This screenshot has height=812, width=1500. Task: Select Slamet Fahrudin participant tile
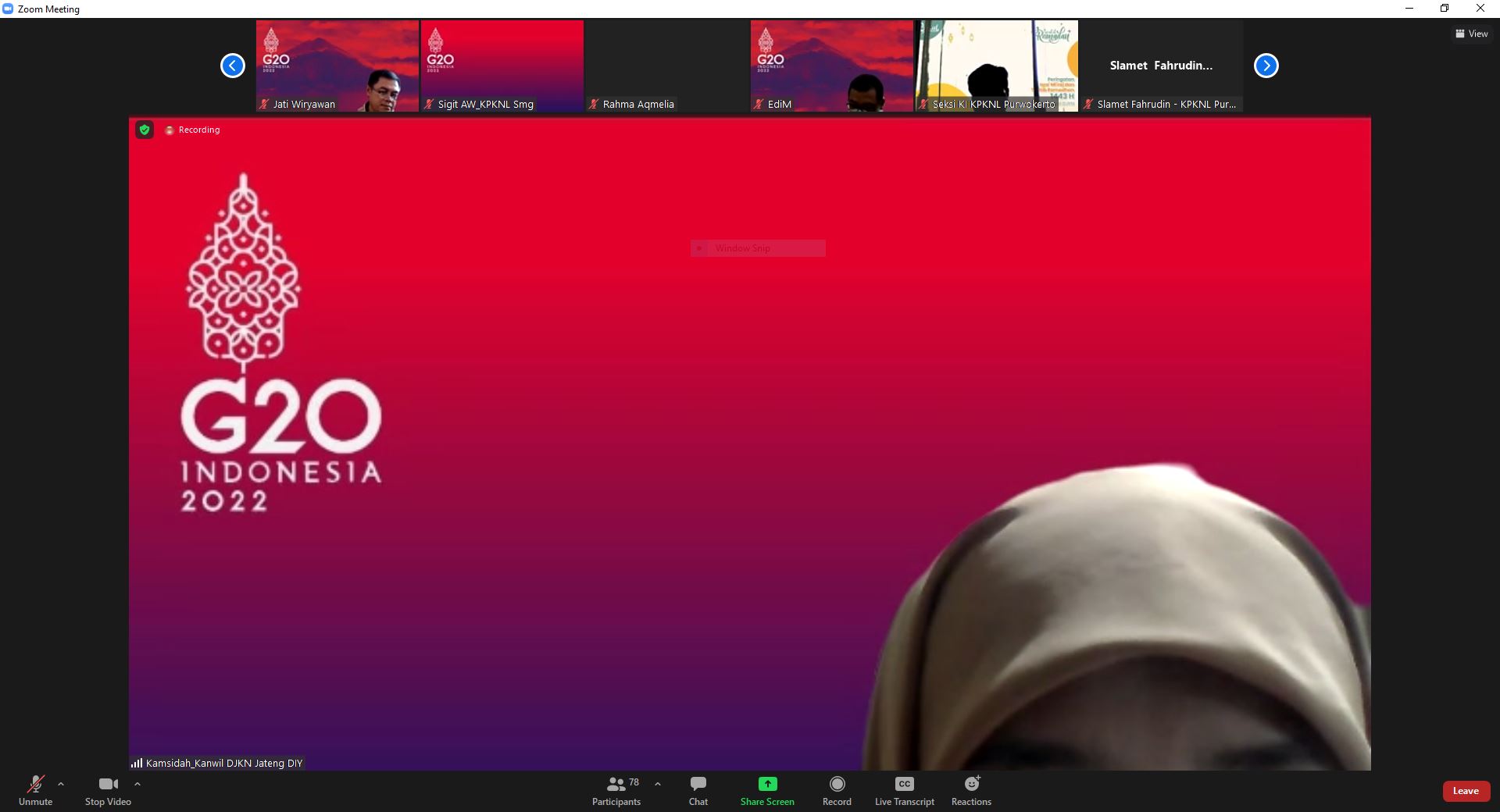pyautogui.click(x=1162, y=66)
